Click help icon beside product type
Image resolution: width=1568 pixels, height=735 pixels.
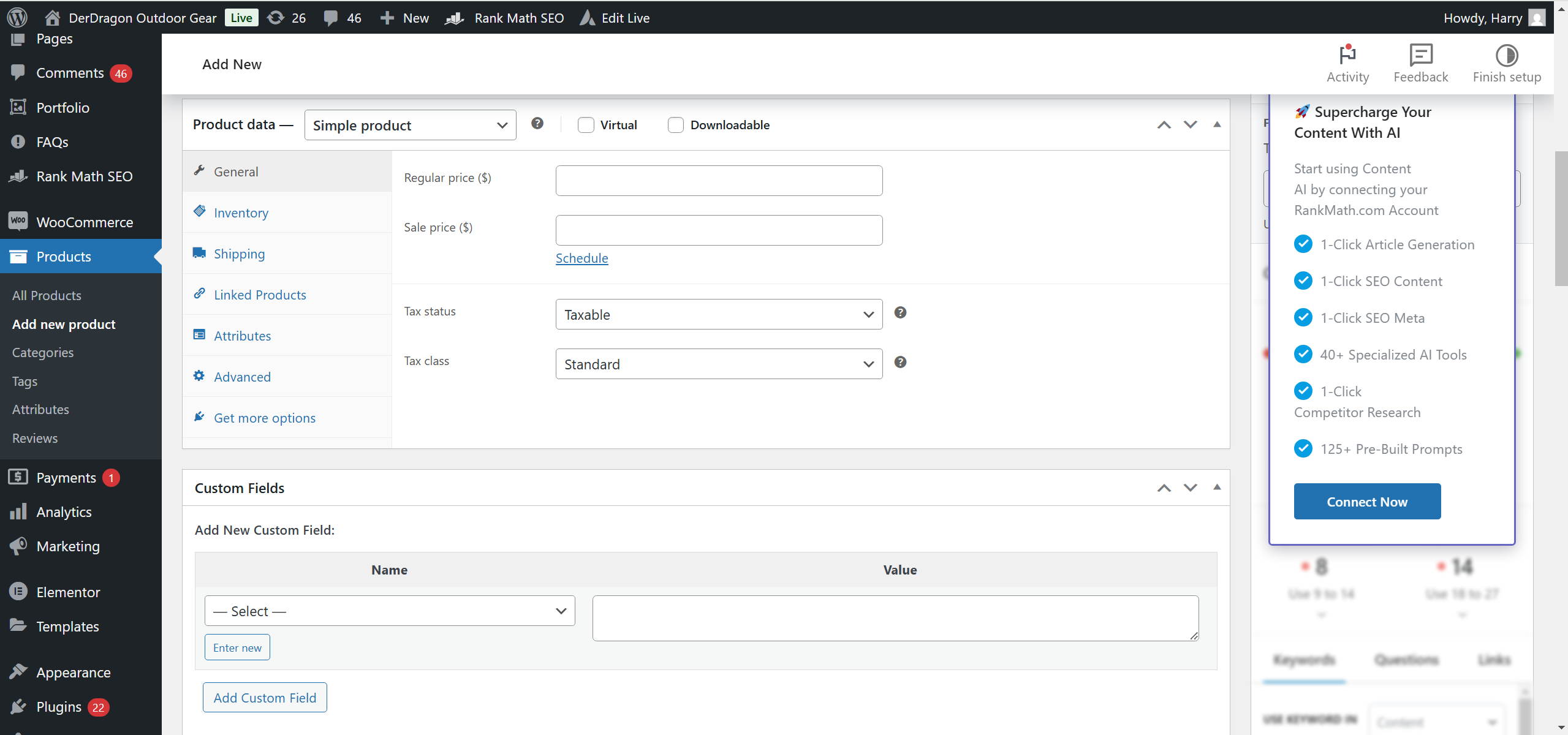(x=537, y=124)
